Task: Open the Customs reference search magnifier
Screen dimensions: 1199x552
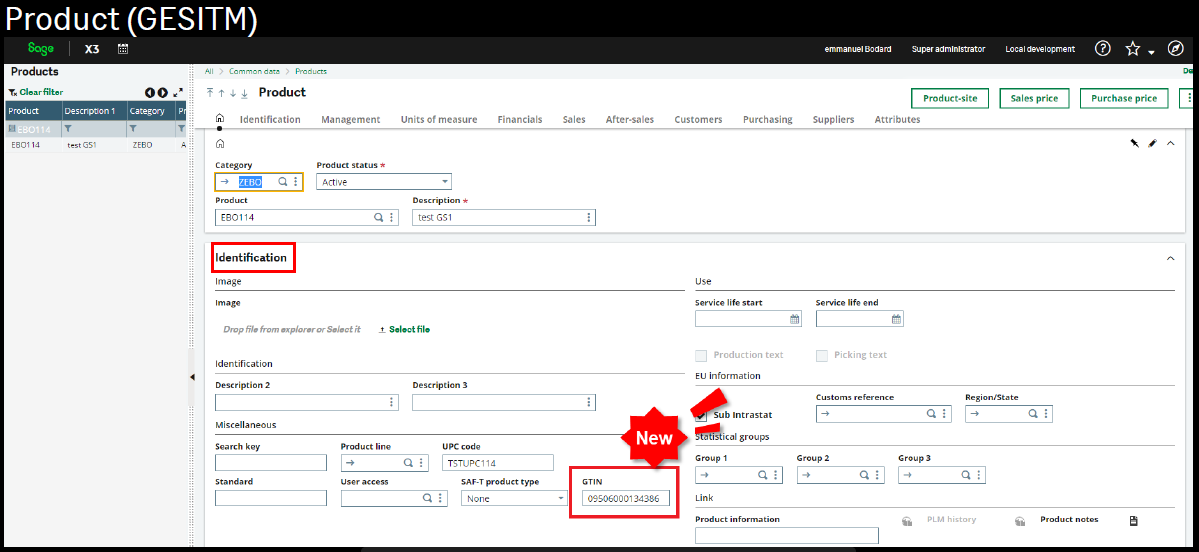Action: 931,414
